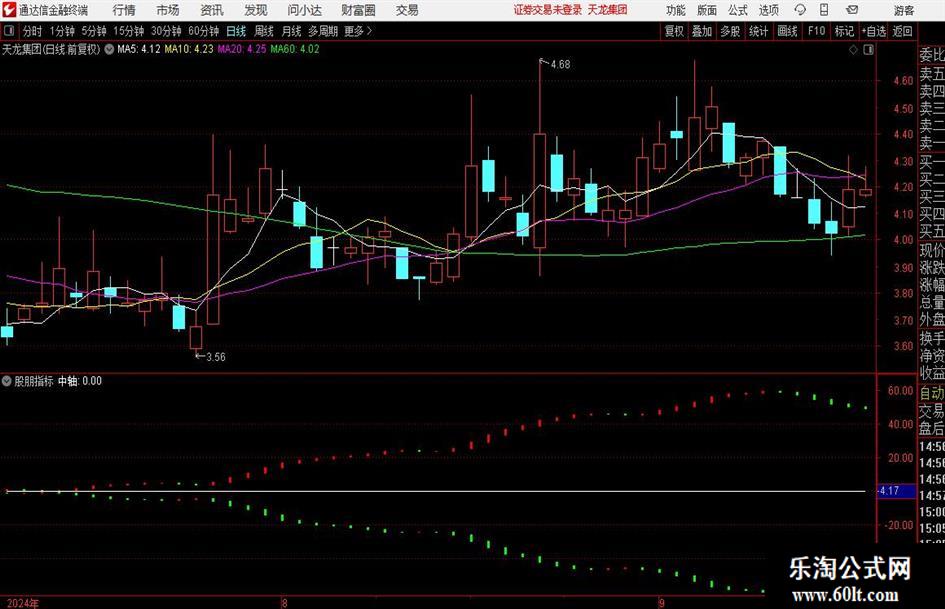Click the 复权 toolbar button

[674, 31]
